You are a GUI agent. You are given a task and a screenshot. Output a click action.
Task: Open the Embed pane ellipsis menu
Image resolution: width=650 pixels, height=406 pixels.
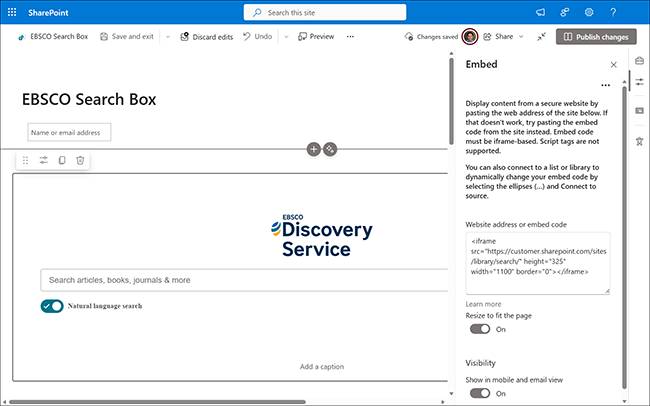pyautogui.click(x=605, y=85)
